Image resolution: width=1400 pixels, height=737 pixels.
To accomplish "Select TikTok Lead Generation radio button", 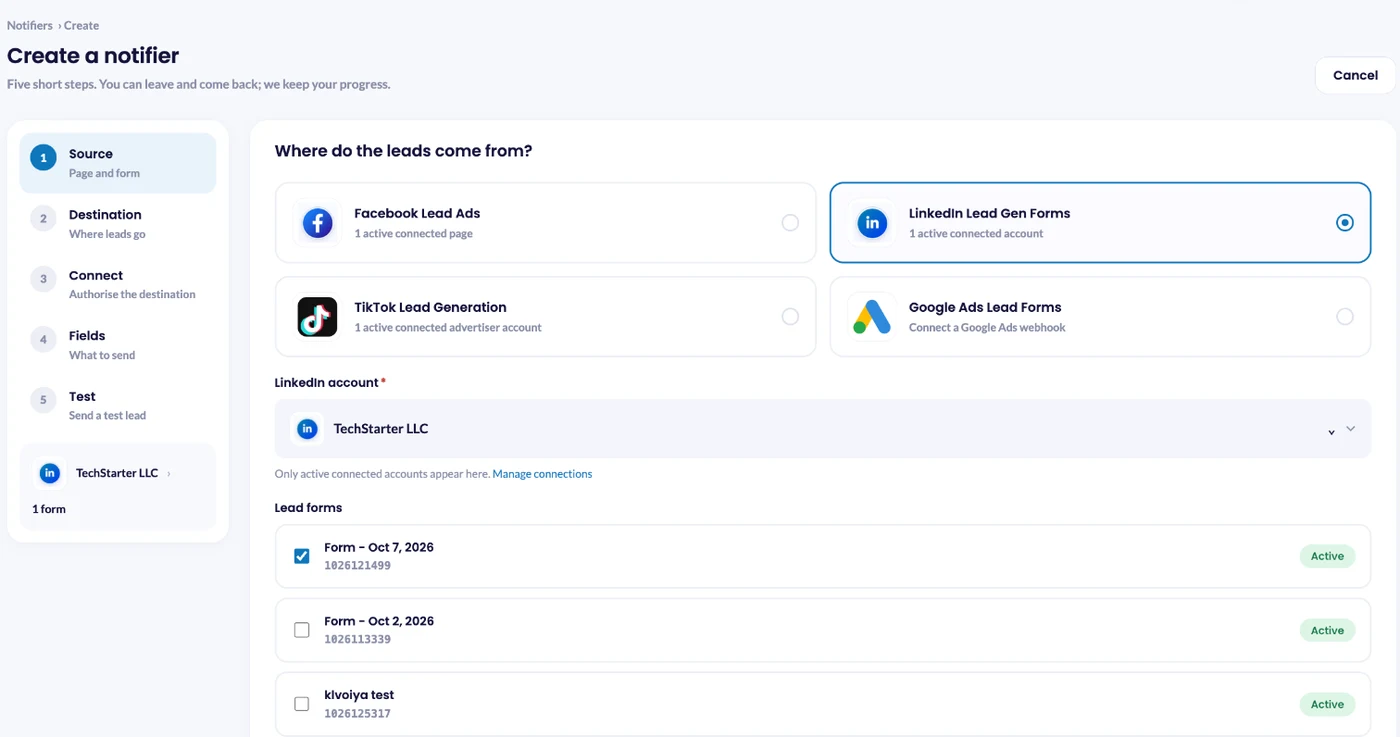I will pos(790,317).
